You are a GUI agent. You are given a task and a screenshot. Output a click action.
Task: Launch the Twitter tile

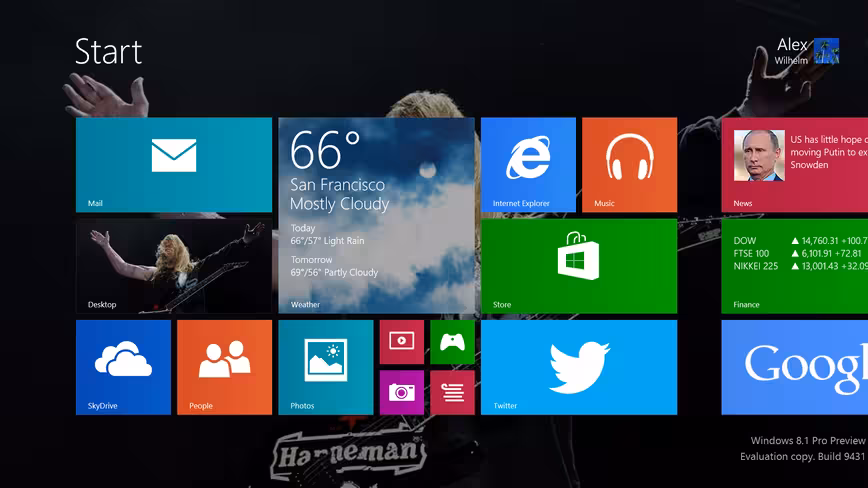point(579,367)
